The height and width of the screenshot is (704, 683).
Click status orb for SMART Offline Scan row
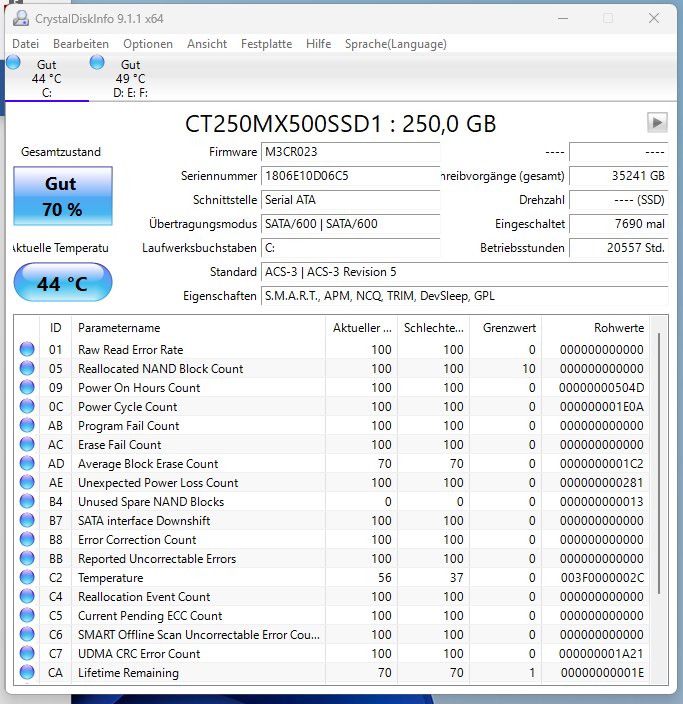[x=27, y=634]
